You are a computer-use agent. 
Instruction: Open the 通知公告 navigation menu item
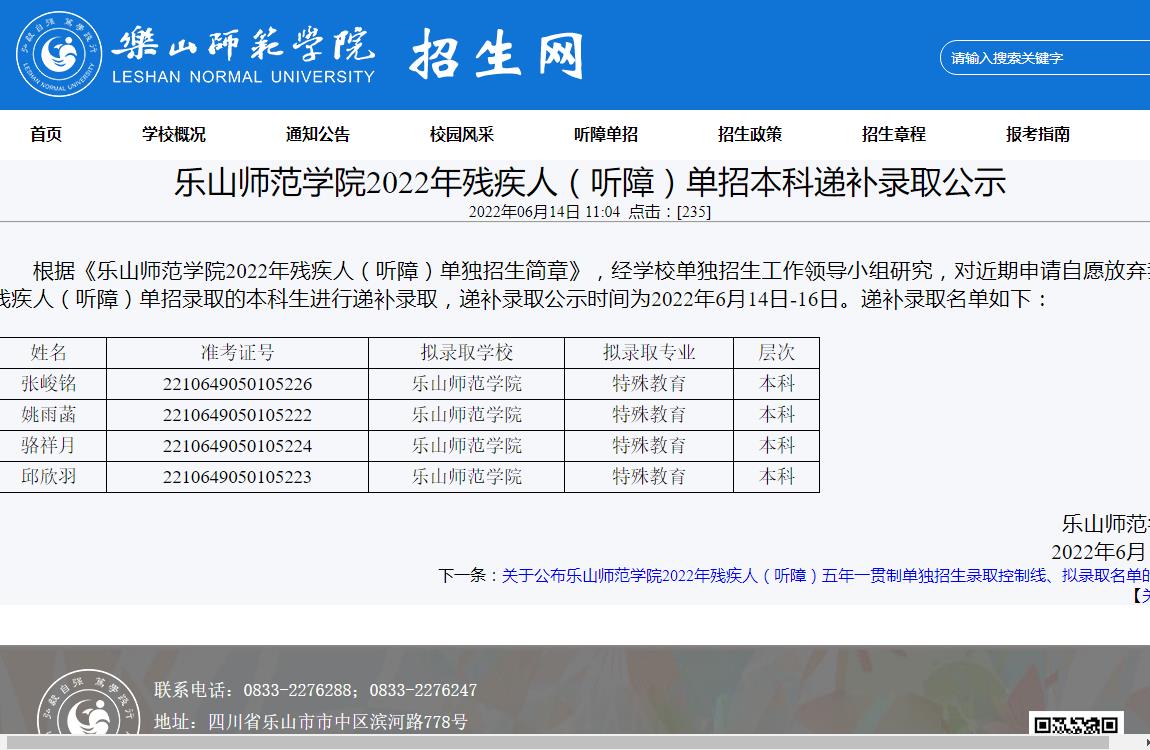coord(318,134)
